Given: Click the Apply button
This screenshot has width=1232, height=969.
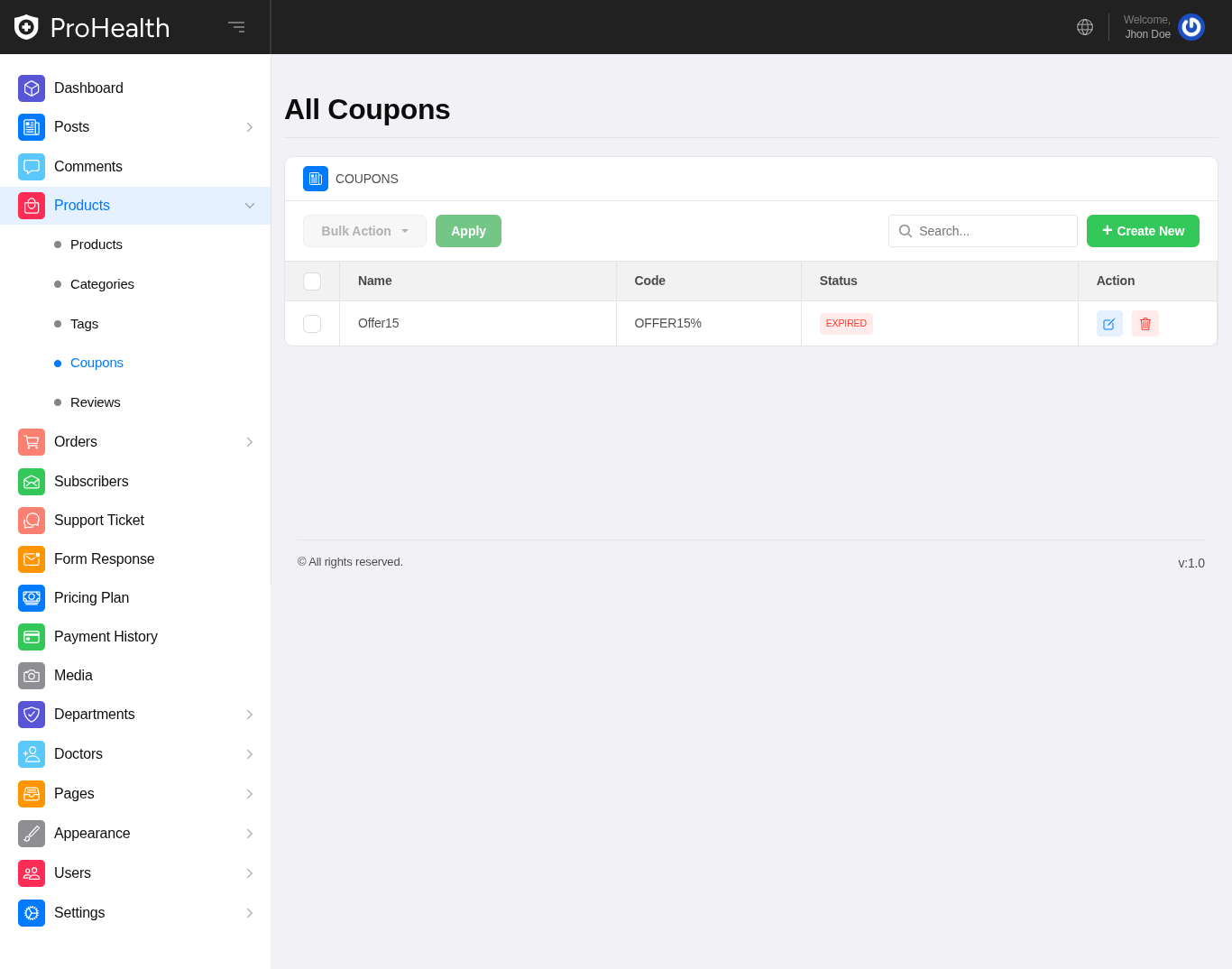Looking at the screenshot, I should [x=468, y=231].
